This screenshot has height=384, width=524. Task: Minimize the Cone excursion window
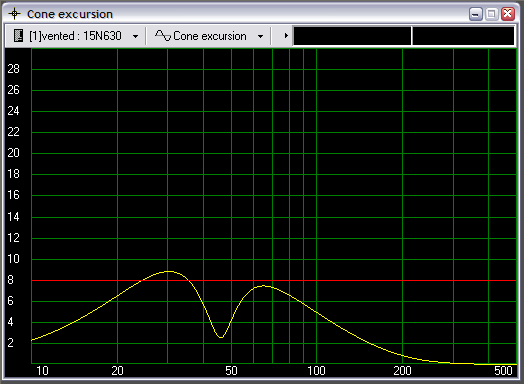pos(476,14)
